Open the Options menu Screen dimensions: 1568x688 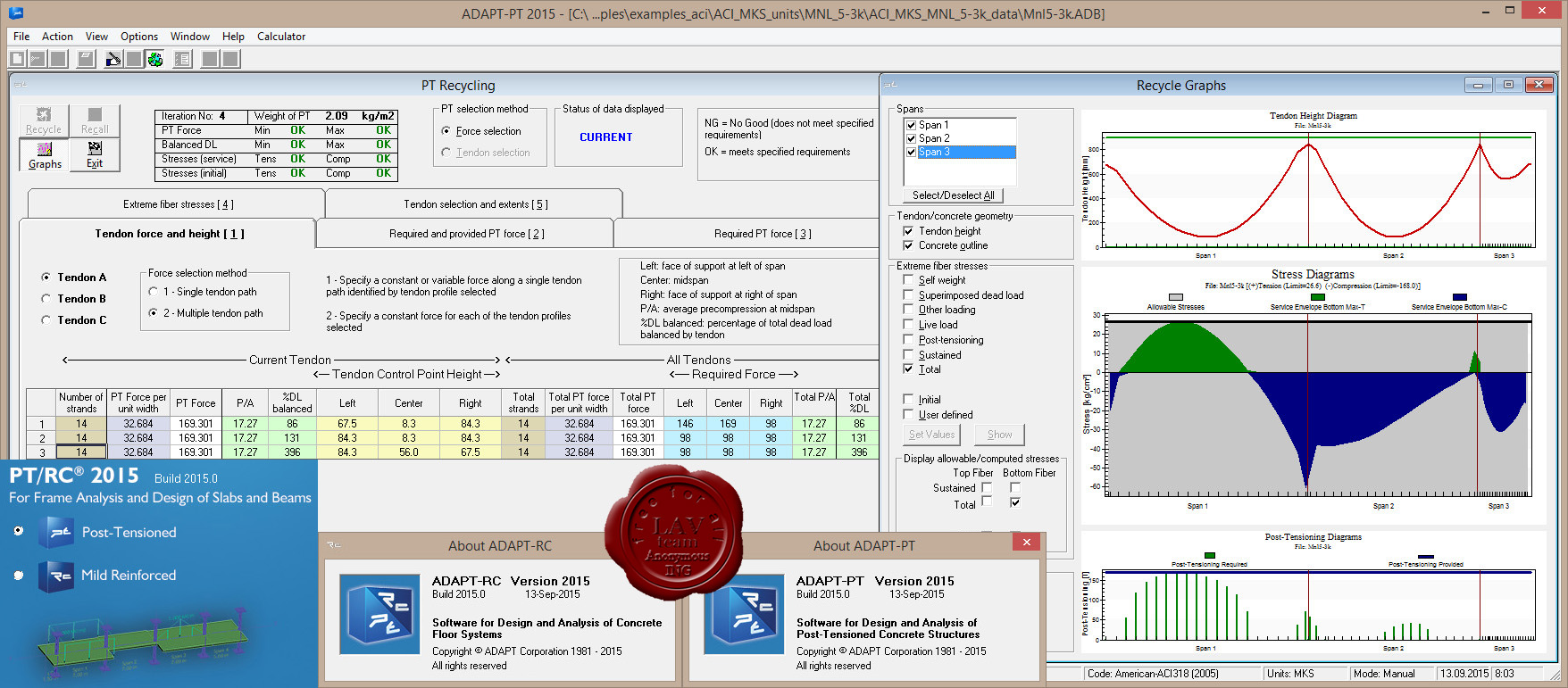click(139, 37)
